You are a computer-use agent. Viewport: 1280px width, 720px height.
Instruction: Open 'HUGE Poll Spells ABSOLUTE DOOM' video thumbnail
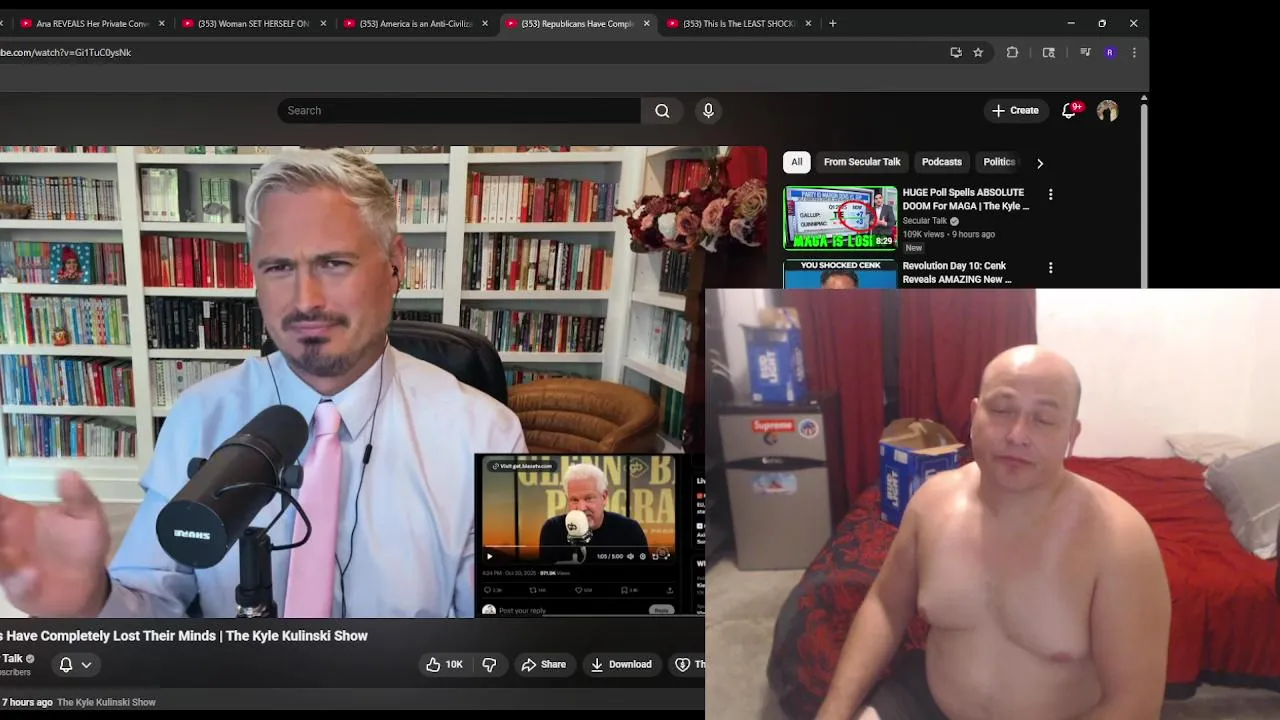(x=840, y=217)
